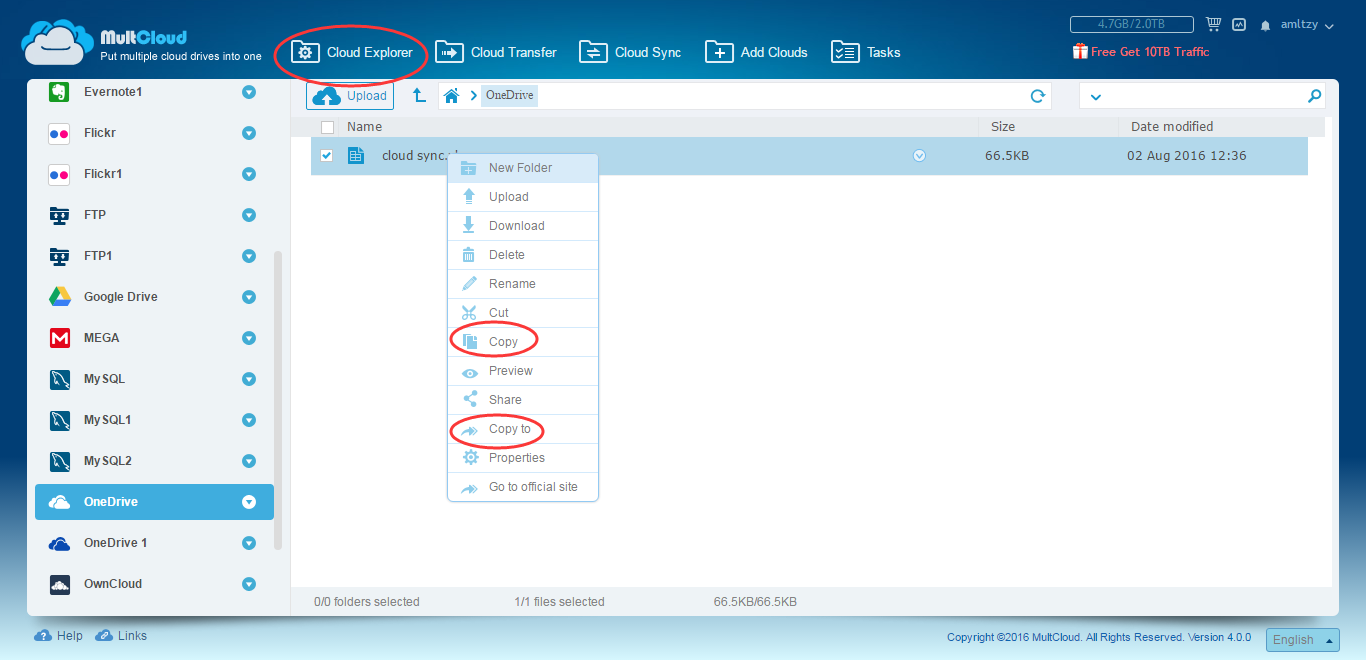
Task: Choose Upload in context menu
Action: tap(523, 197)
